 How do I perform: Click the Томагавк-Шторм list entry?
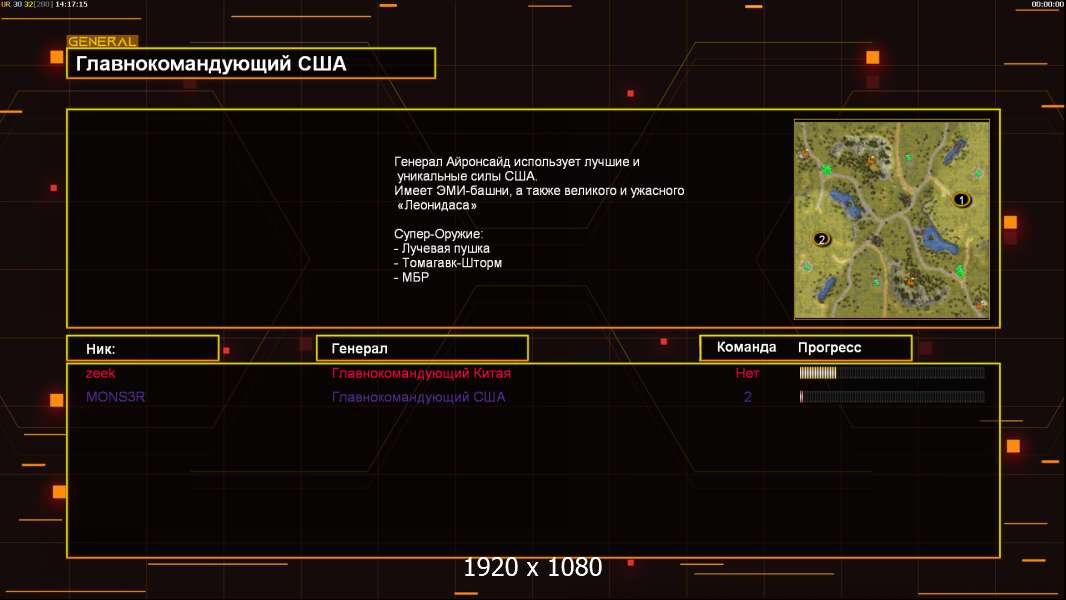pos(448,263)
